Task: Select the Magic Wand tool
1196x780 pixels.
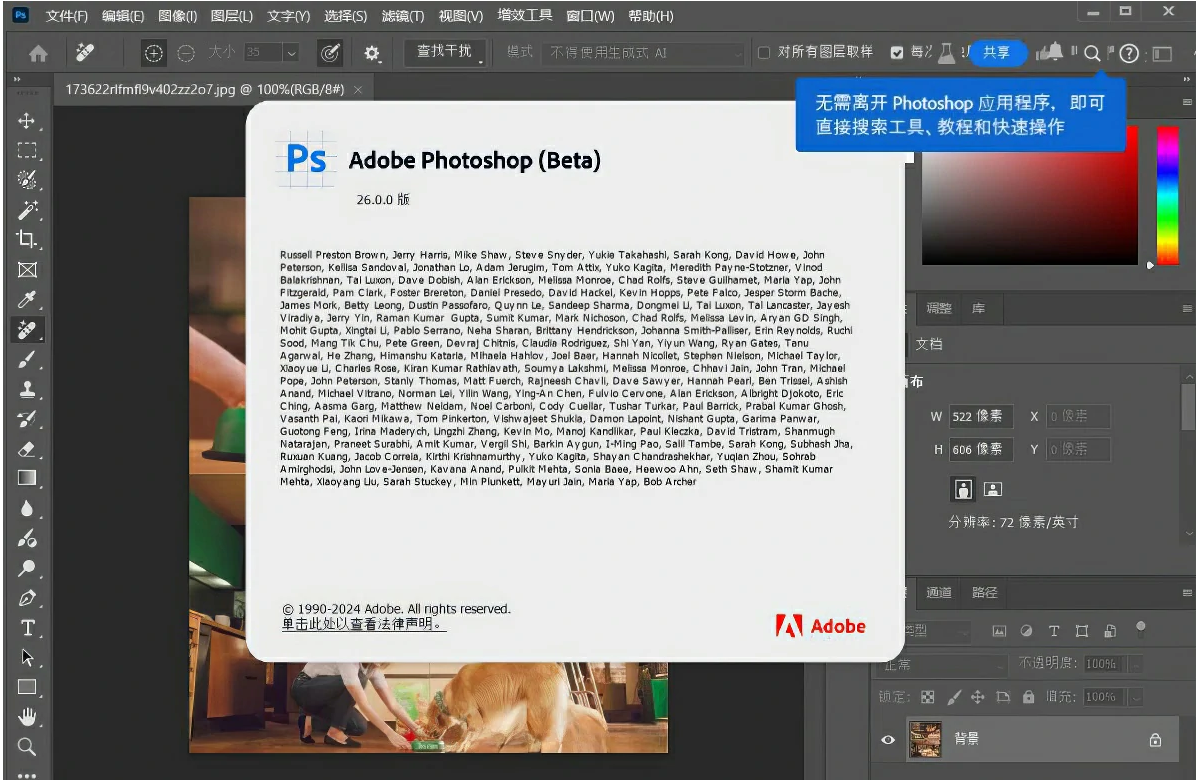Action: (27, 210)
